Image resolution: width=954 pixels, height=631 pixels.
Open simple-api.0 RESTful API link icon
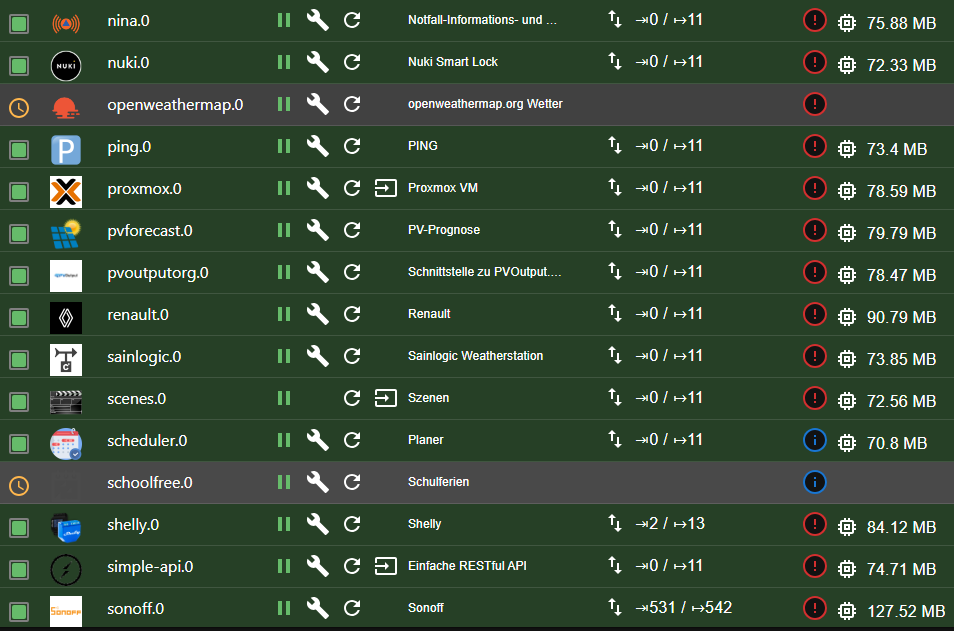coord(386,566)
